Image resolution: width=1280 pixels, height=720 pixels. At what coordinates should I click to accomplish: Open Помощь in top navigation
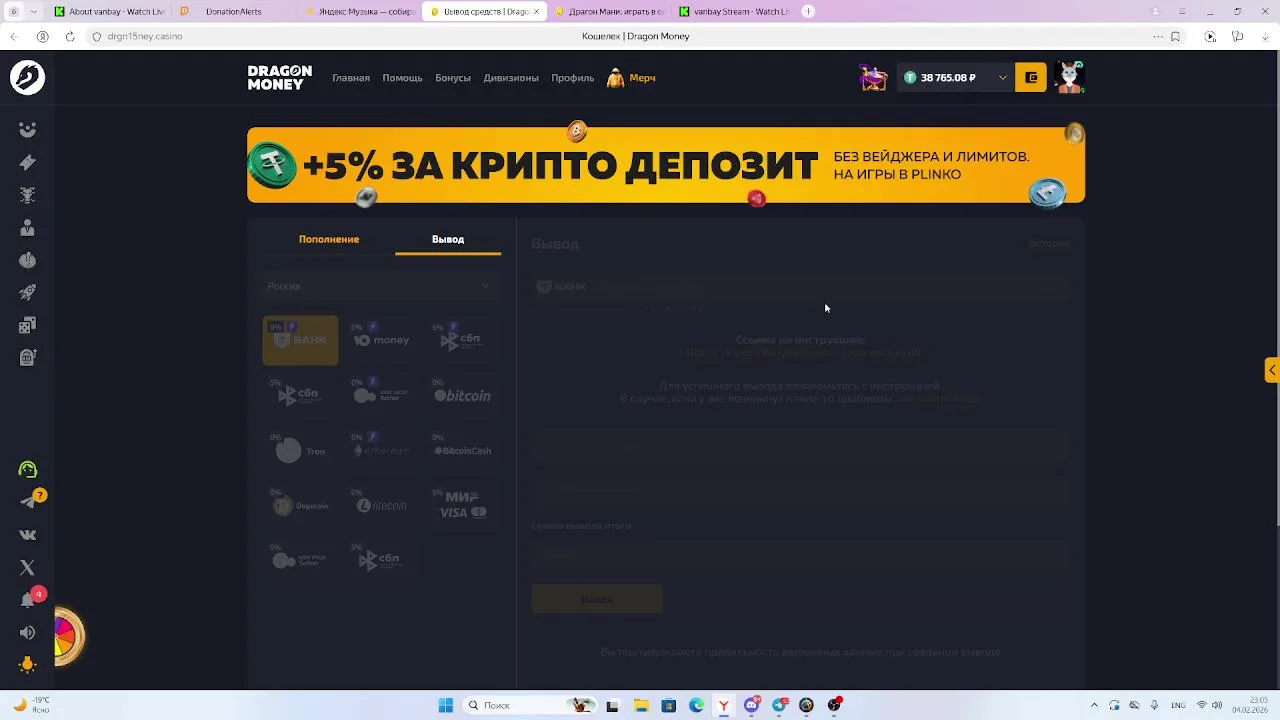click(x=402, y=78)
